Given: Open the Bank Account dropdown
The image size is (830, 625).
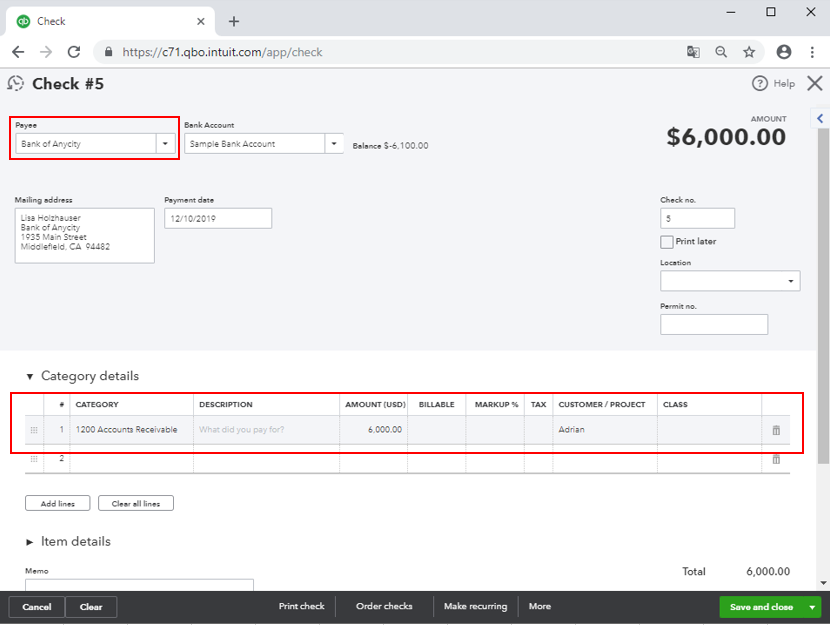Looking at the screenshot, I should pos(334,143).
